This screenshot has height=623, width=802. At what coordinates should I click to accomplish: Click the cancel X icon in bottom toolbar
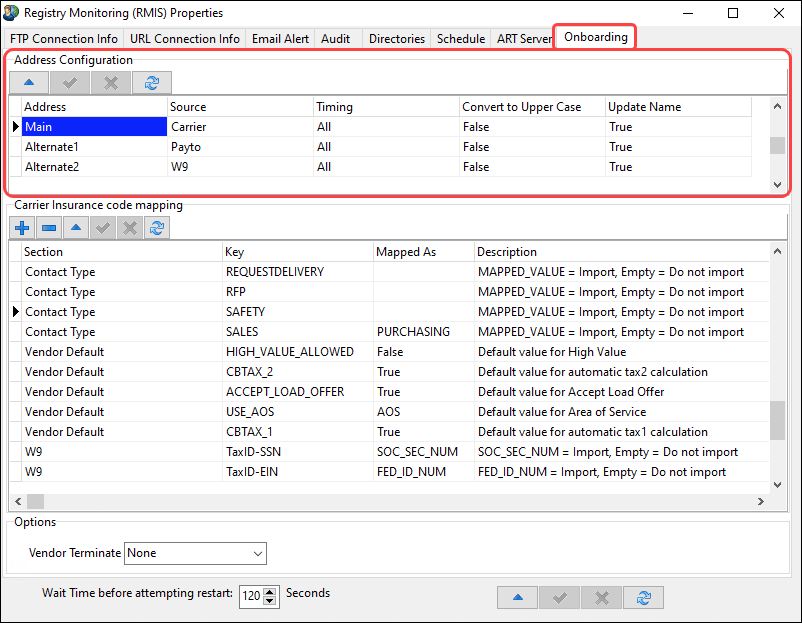pos(602,597)
